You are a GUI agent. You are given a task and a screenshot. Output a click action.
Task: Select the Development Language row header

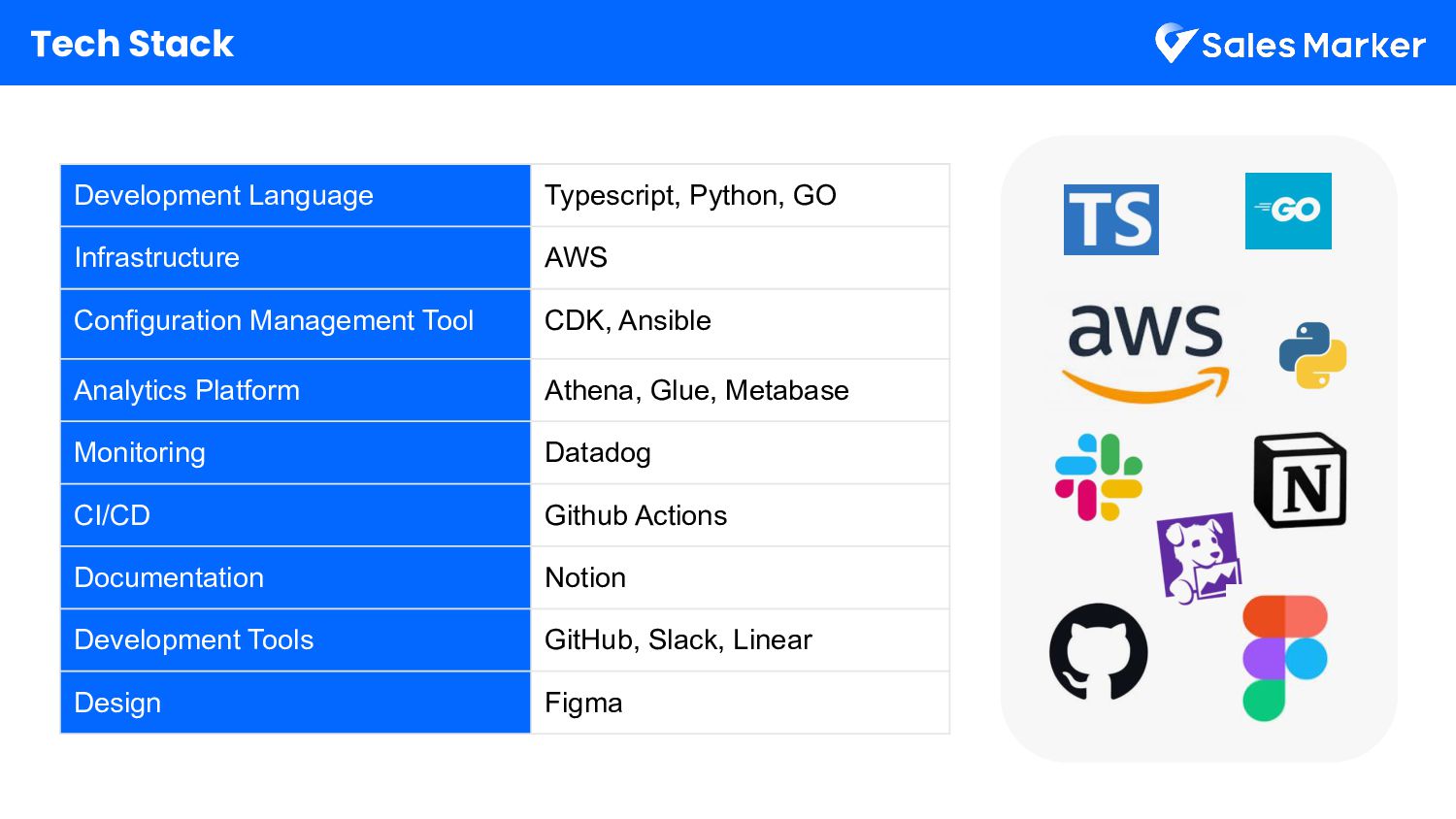pos(295,196)
